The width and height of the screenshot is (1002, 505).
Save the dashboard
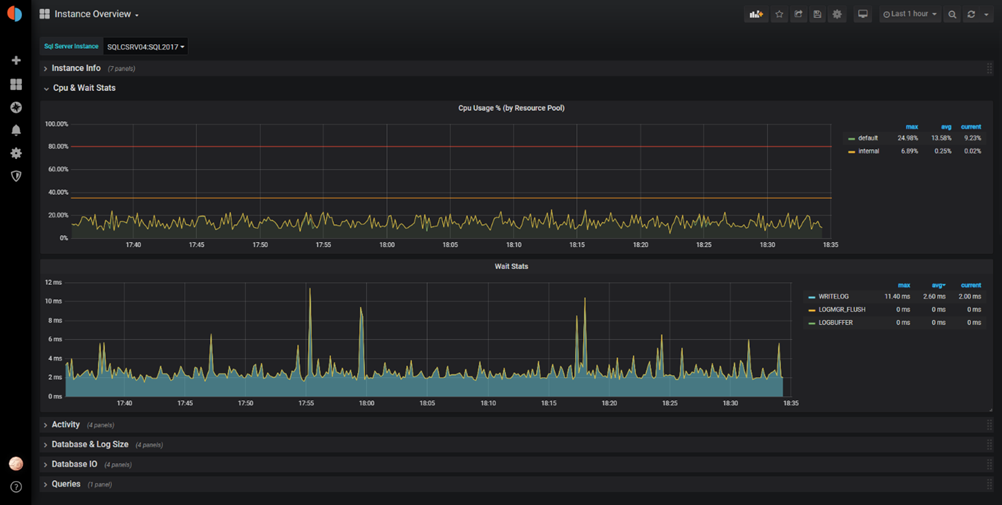pyautogui.click(x=817, y=14)
